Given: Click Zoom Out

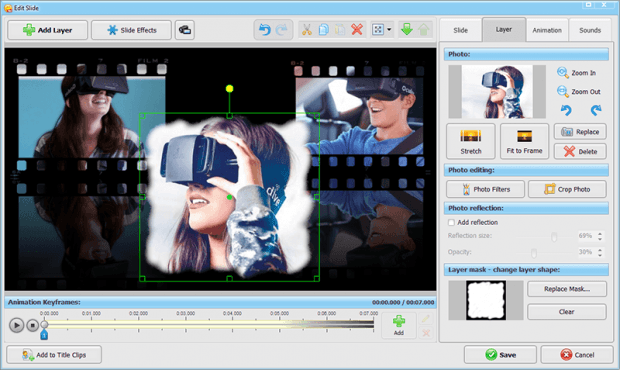Looking at the screenshot, I should pyautogui.click(x=578, y=91).
